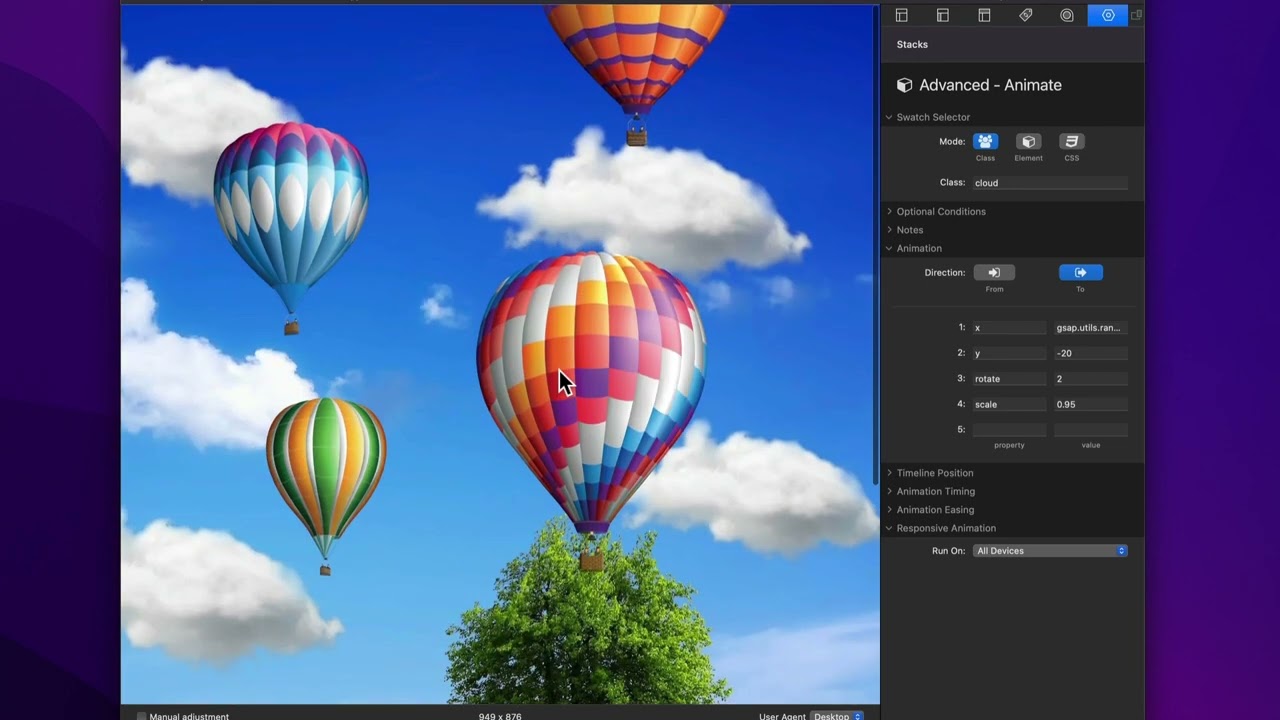1280x720 pixels.
Task: Click the Class field containing cloud
Action: coord(1050,183)
